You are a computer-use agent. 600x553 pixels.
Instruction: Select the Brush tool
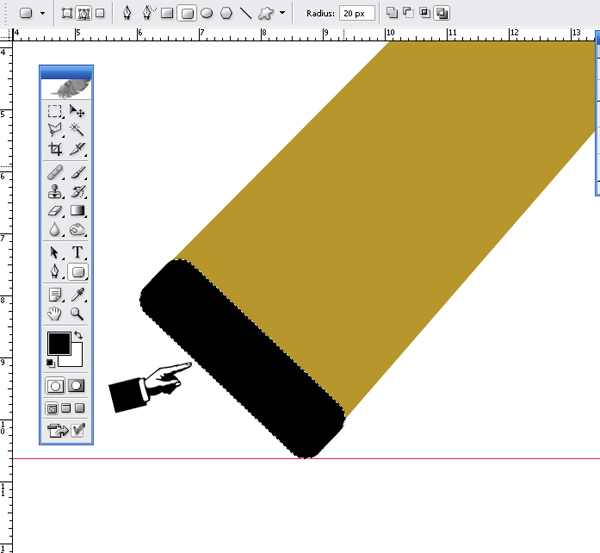point(77,172)
